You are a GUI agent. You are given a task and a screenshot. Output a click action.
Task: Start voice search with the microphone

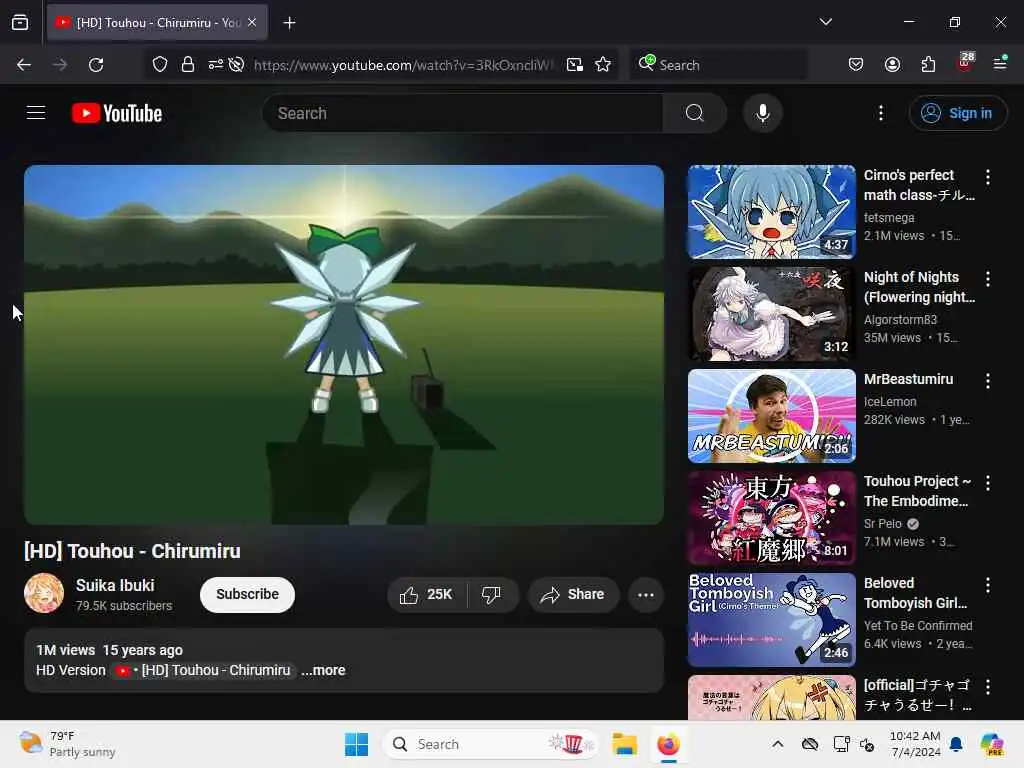tap(762, 113)
